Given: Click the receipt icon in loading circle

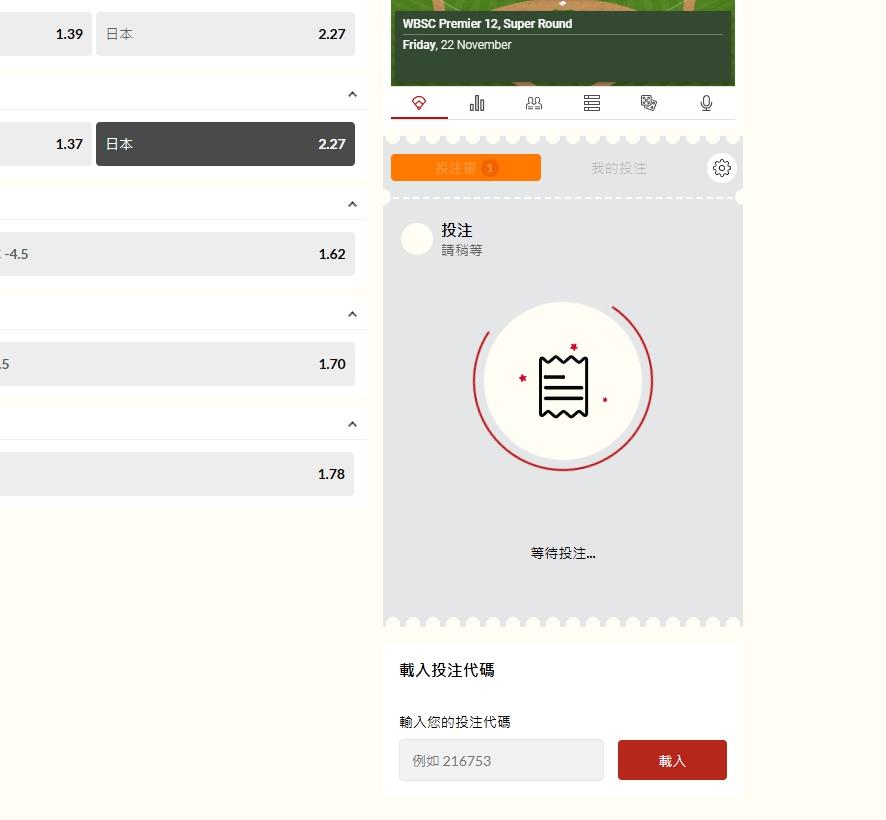Looking at the screenshot, I should click(563, 385).
